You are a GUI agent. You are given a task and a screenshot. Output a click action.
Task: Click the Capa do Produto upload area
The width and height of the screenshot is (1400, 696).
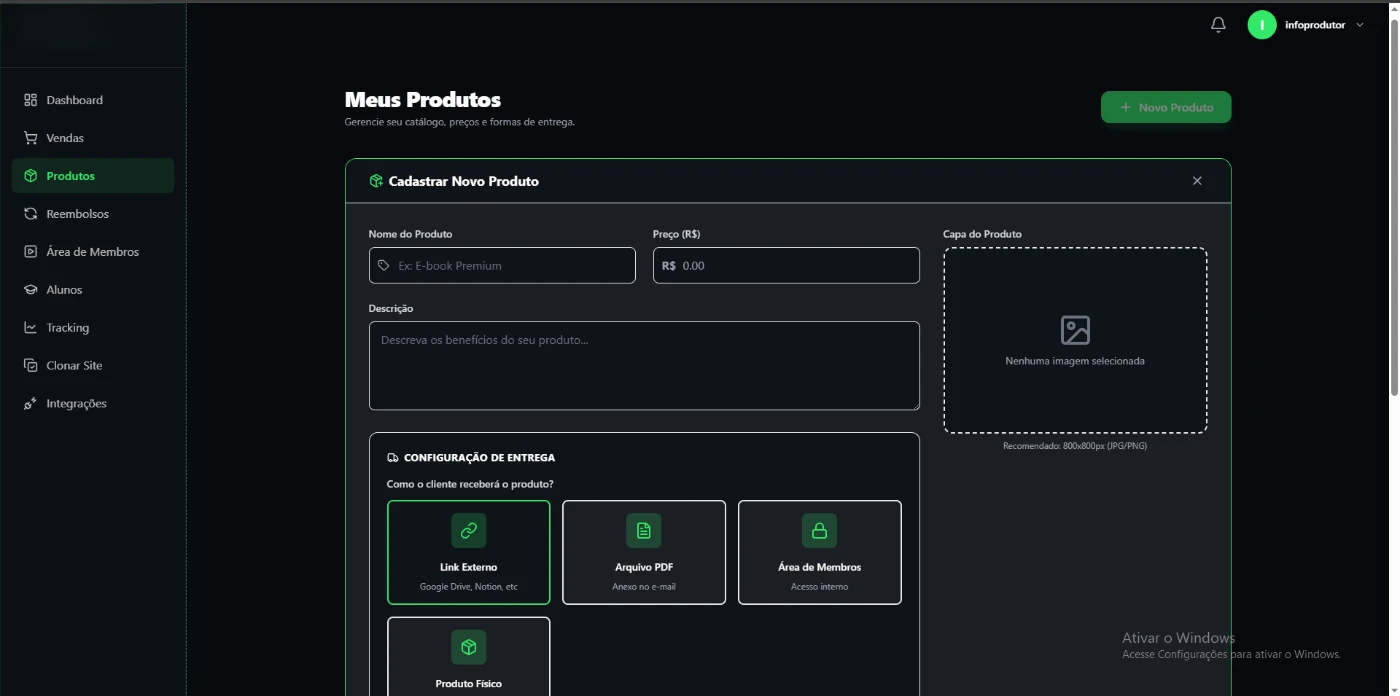pos(1075,340)
